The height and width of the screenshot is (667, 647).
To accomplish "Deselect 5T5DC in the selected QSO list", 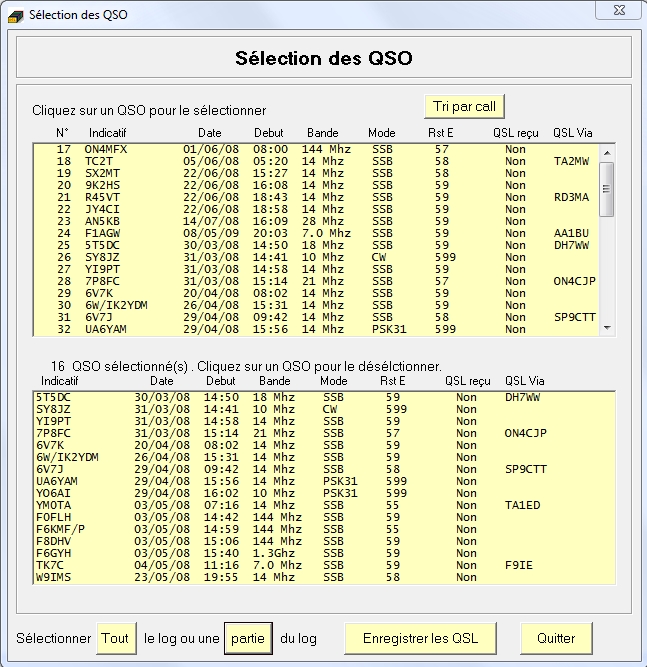I will pos(324,397).
